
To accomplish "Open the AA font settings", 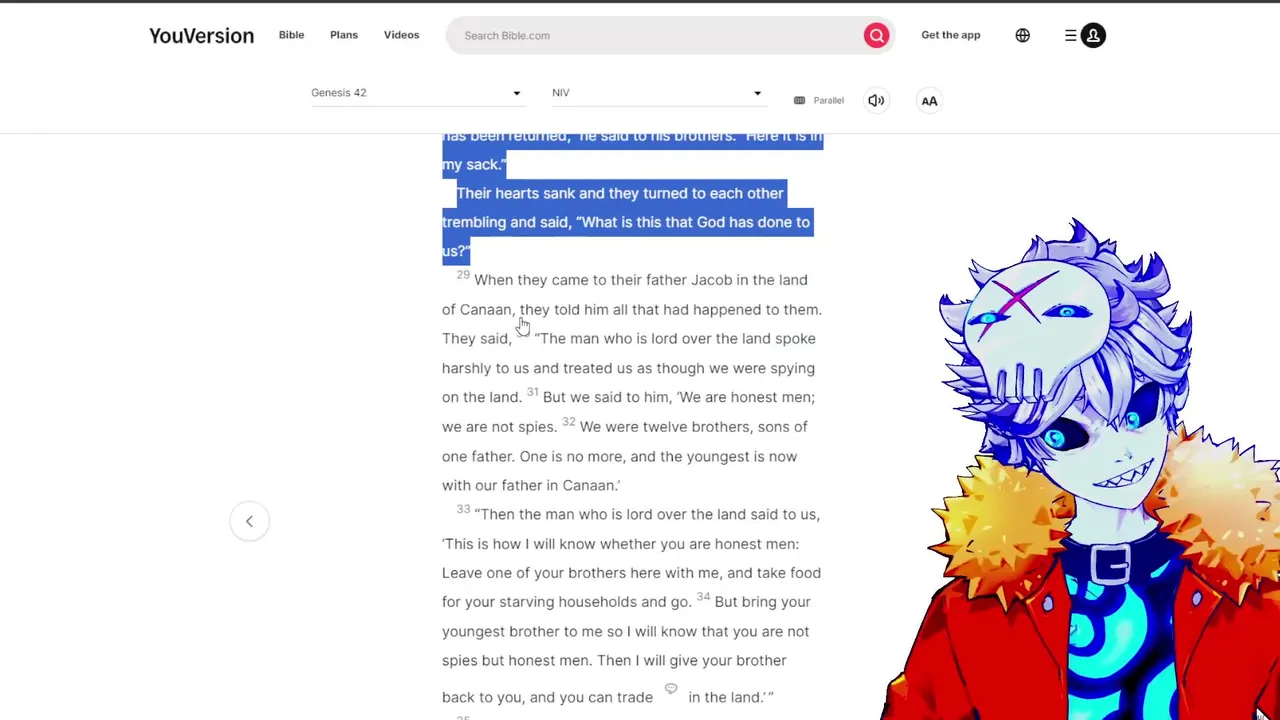I will tap(929, 100).
